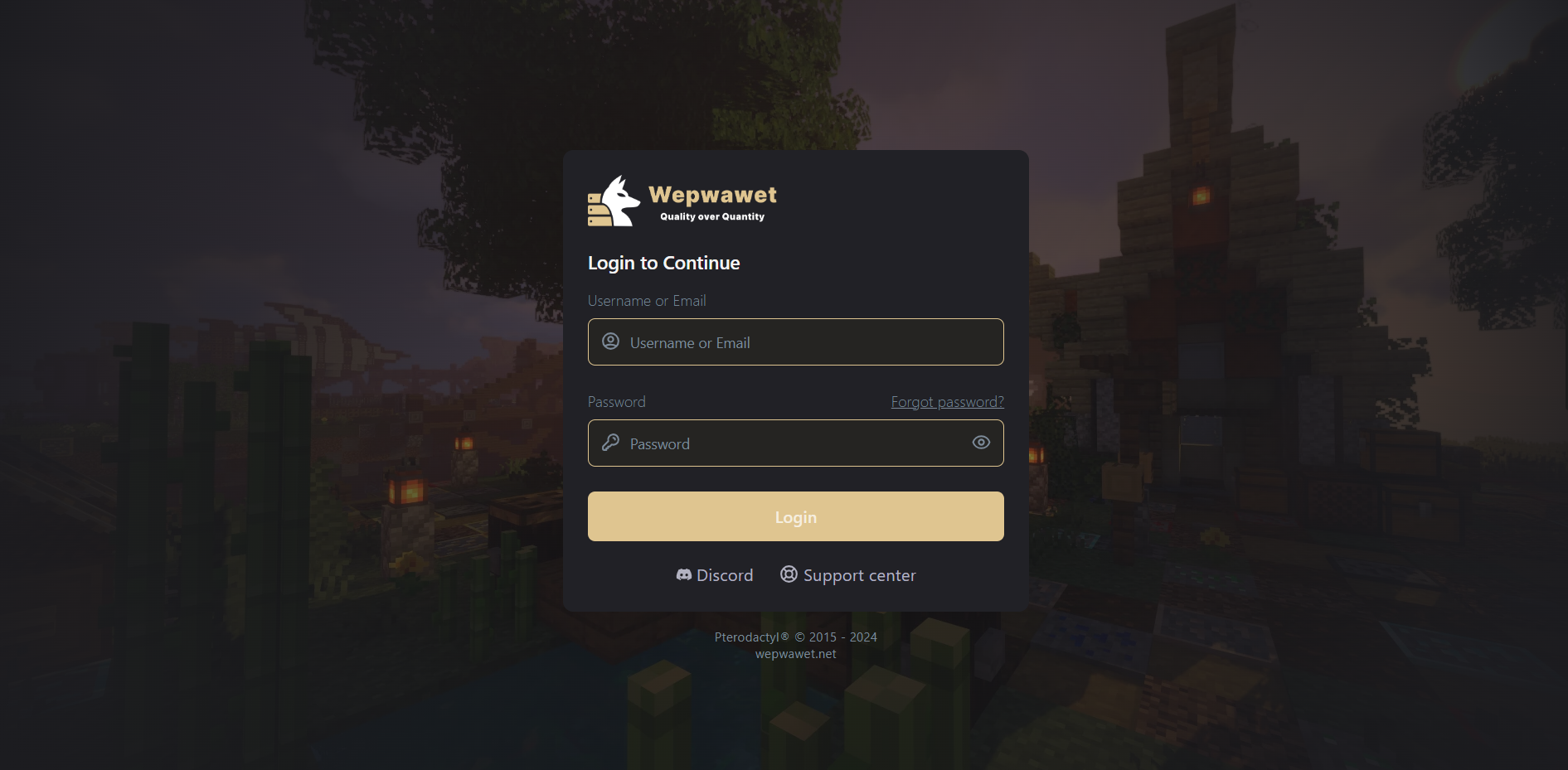This screenshot has width=1568, height=770.
Task: Click the Discord logo icon
Action: coord(684,574)
